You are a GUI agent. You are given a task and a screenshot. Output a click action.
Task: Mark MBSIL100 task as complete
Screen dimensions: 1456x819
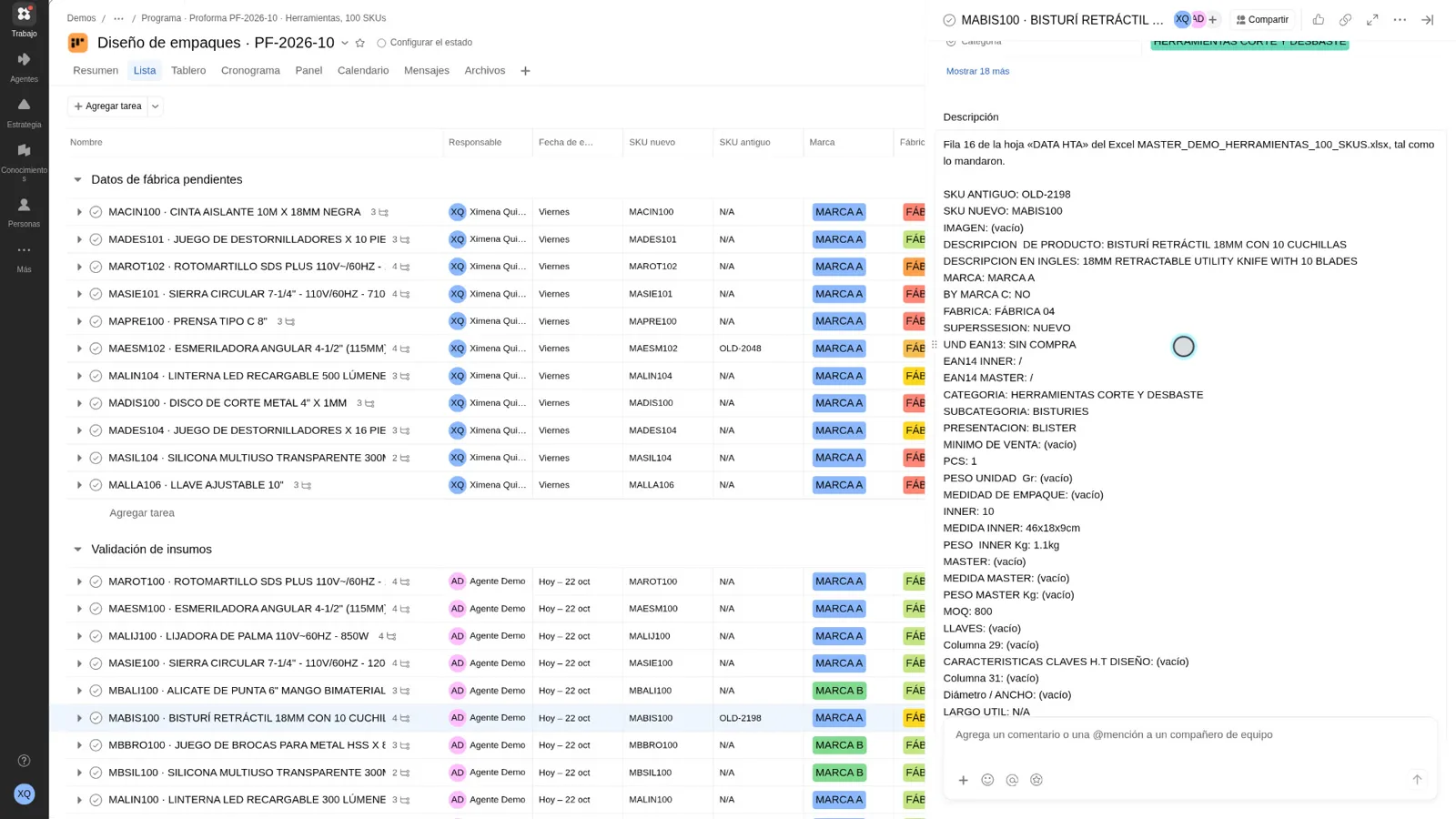(x=96, y=773)
